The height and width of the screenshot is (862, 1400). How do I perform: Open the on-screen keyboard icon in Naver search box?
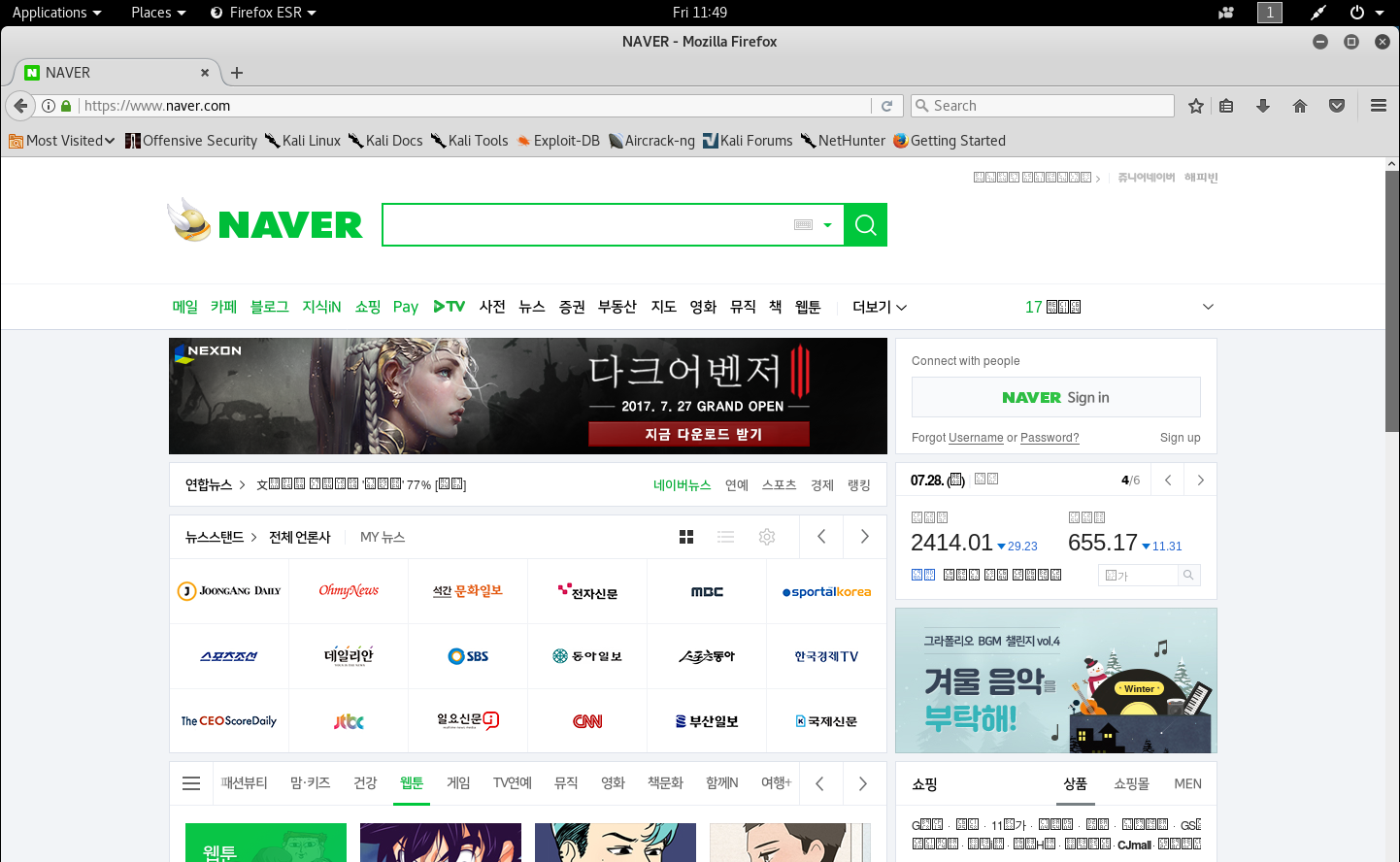[803, 225]
